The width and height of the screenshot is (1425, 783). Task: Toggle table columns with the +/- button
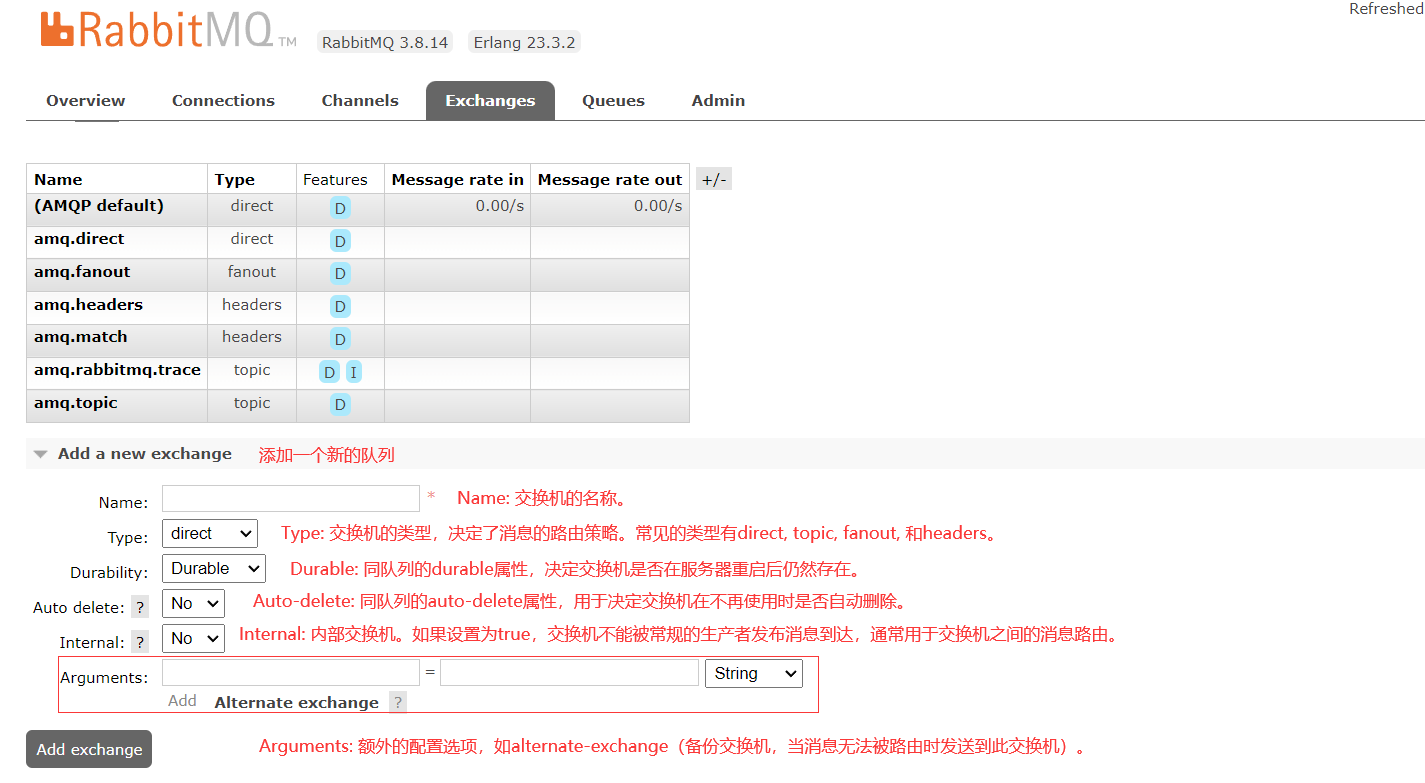point(714,180)
